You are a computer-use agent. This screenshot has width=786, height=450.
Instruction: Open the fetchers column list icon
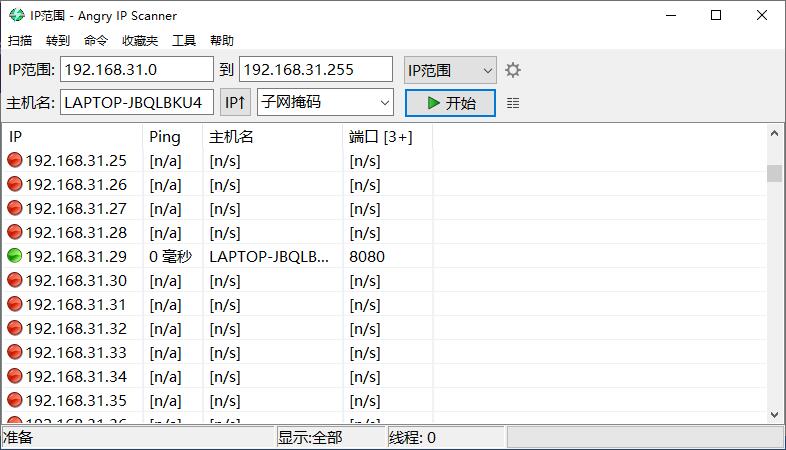(x=513, y=103)
